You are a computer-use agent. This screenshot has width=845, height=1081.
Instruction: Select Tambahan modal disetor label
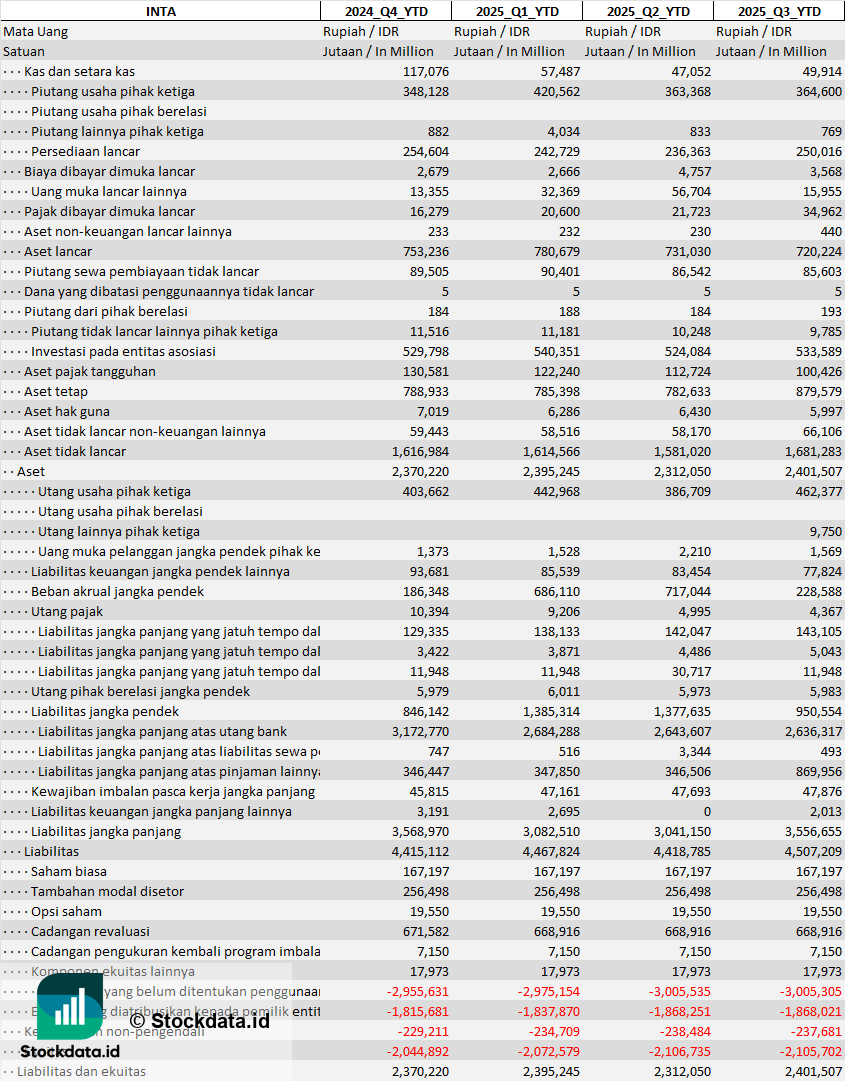(108, 891)
